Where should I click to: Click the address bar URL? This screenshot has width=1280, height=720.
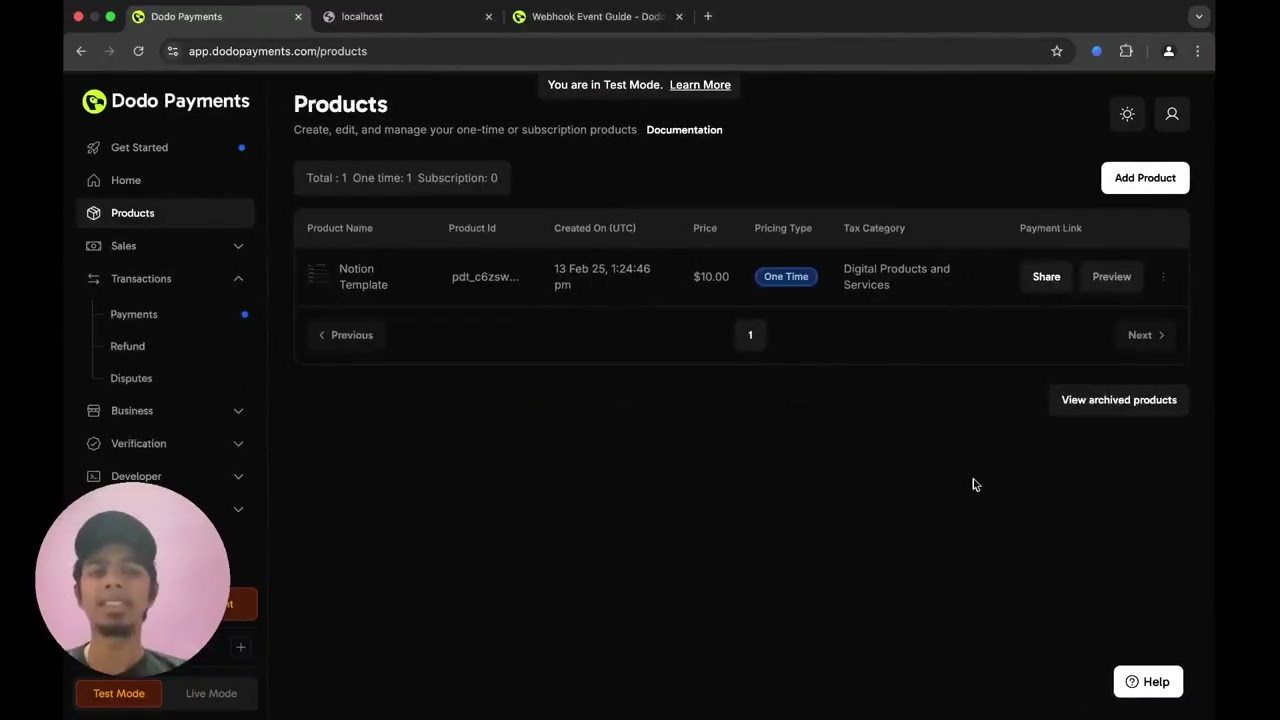click(x=278, y=51)
